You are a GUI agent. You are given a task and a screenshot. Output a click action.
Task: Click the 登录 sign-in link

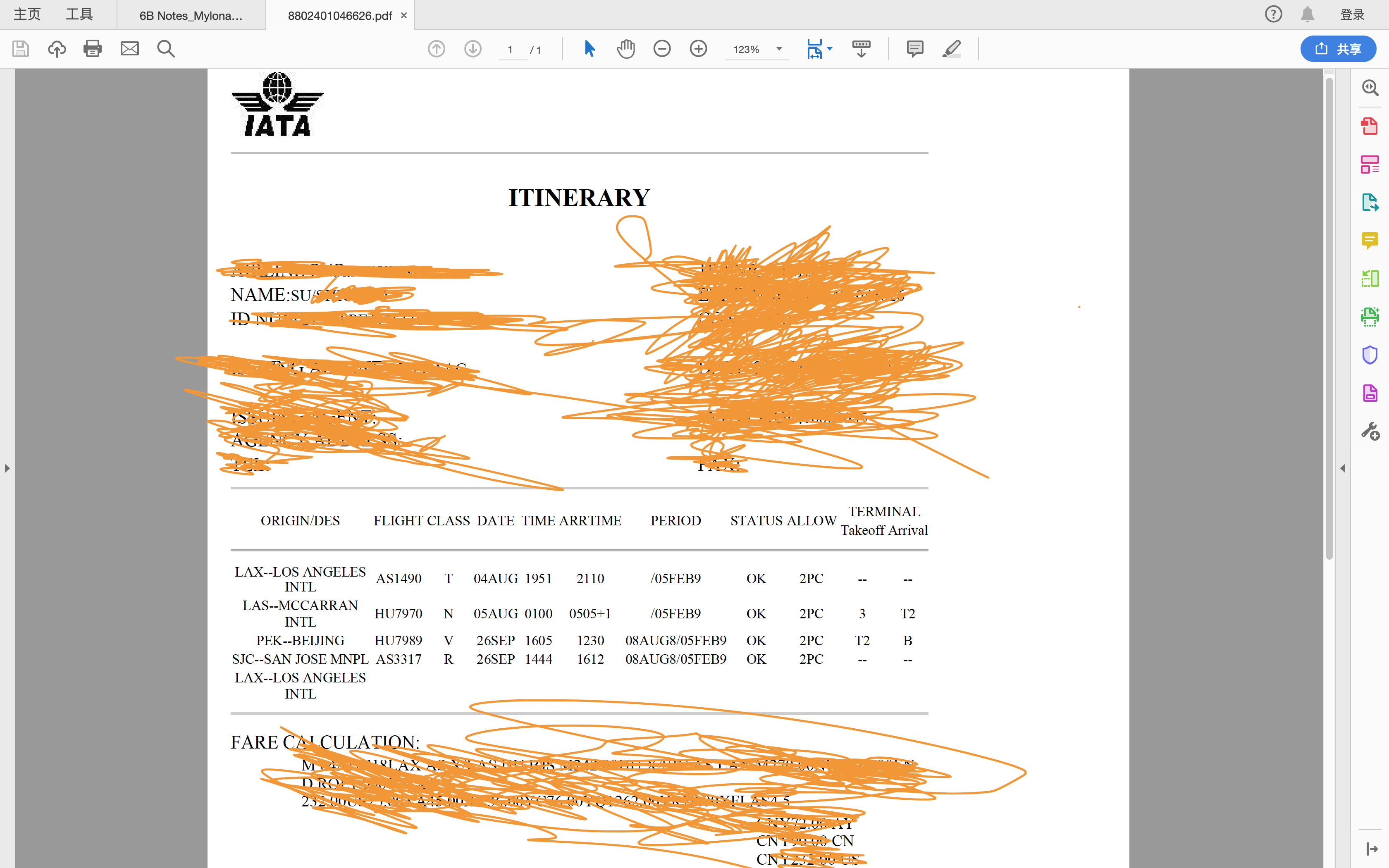pos(1352,15)
